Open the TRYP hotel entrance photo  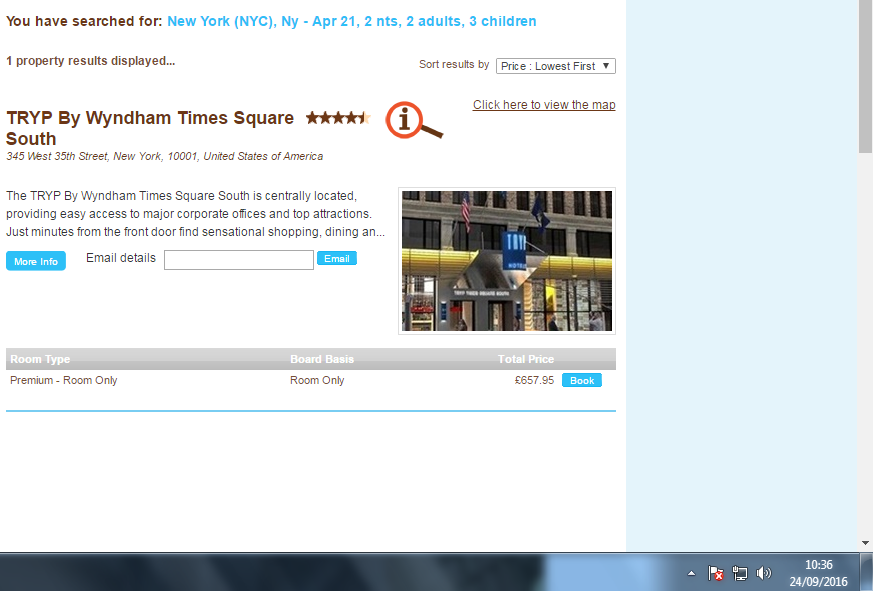(507, 261)
